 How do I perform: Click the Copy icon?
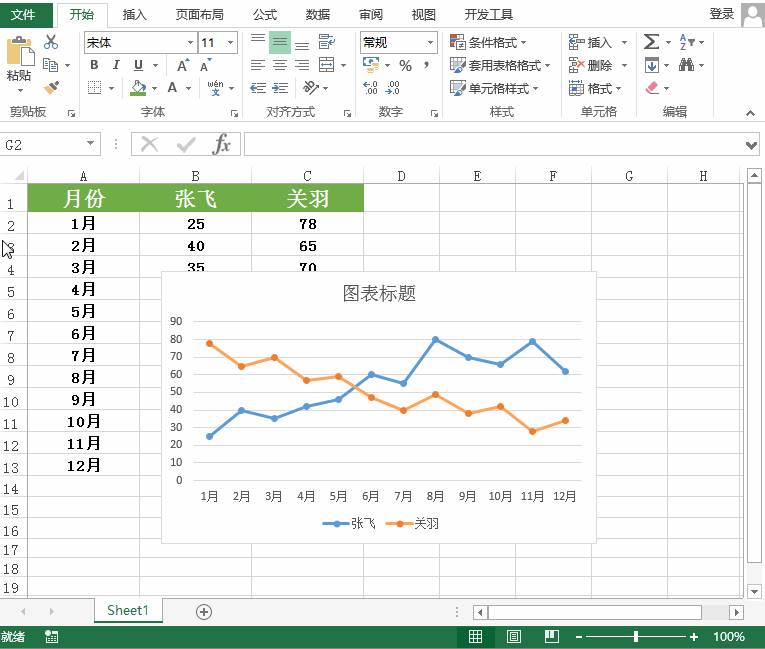(x=50, y=64)
